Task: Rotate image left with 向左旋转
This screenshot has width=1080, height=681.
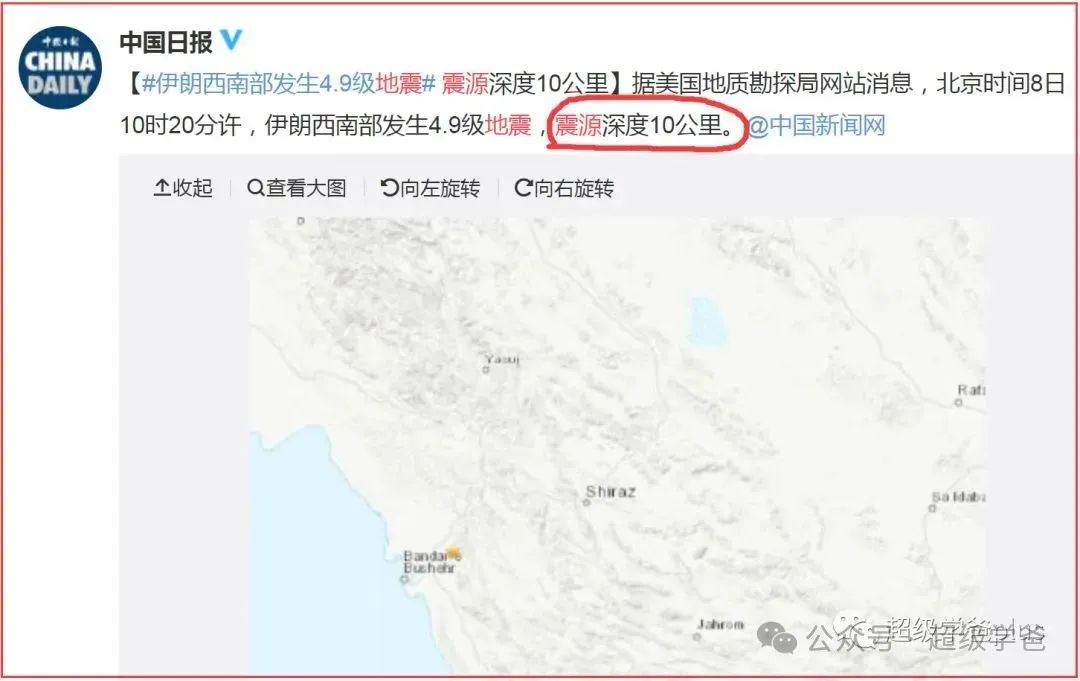Action: pyautogui.click(x=430, y=187)
